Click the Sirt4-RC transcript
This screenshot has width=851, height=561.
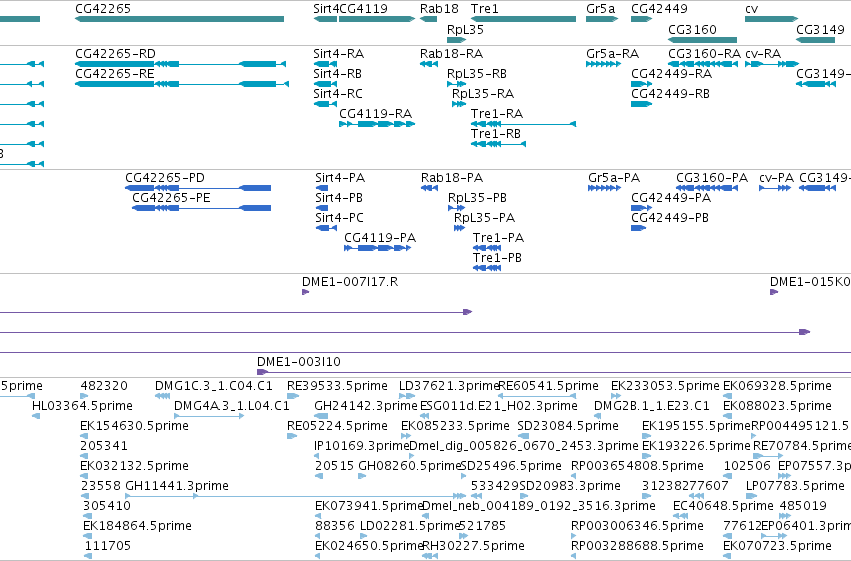325,104
